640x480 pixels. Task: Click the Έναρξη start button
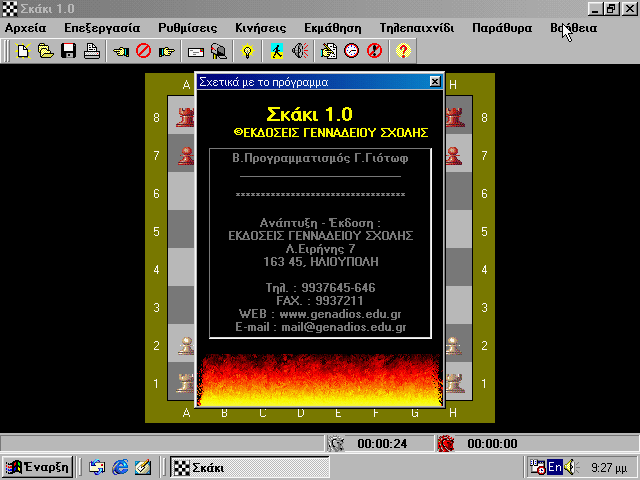click(x=38, y=467)
